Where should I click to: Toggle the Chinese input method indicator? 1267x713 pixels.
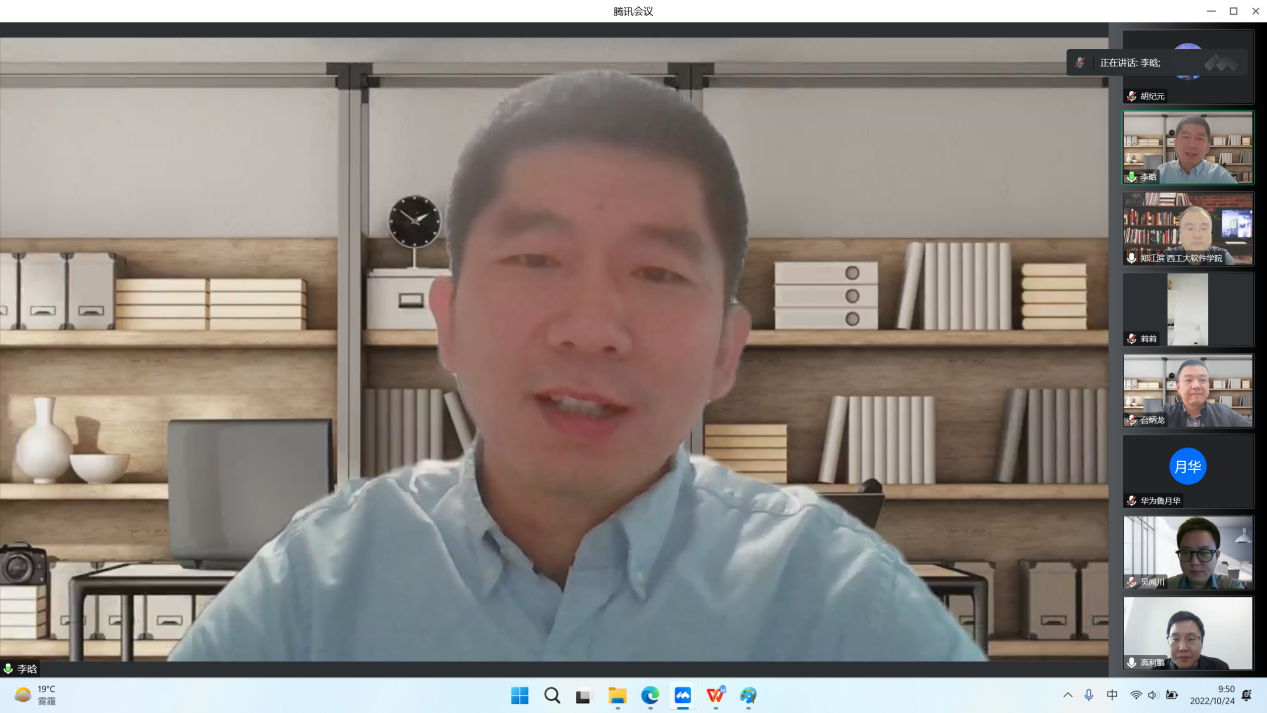click(1112, 695)
